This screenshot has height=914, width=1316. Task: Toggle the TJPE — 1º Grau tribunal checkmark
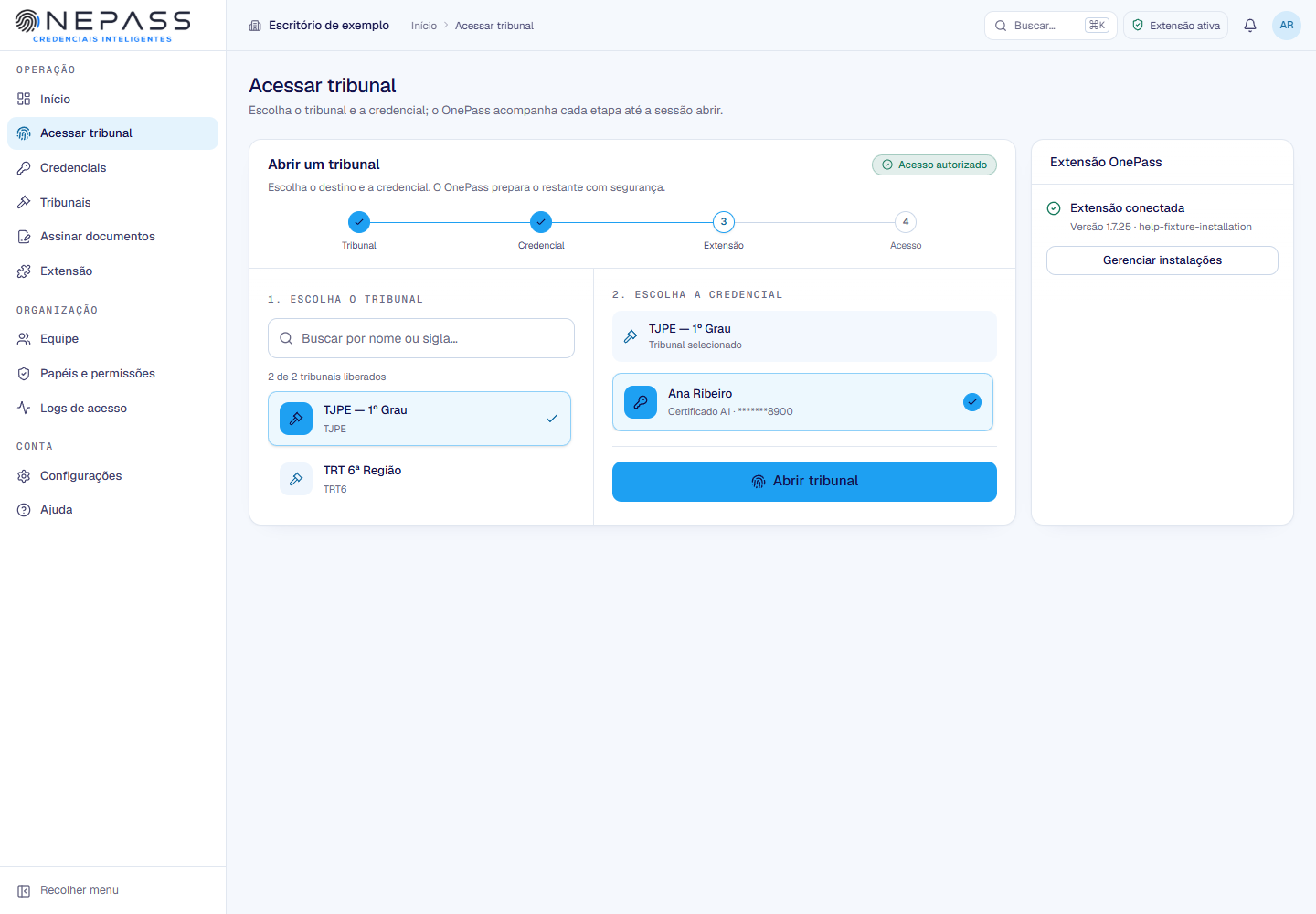[552, 419]
